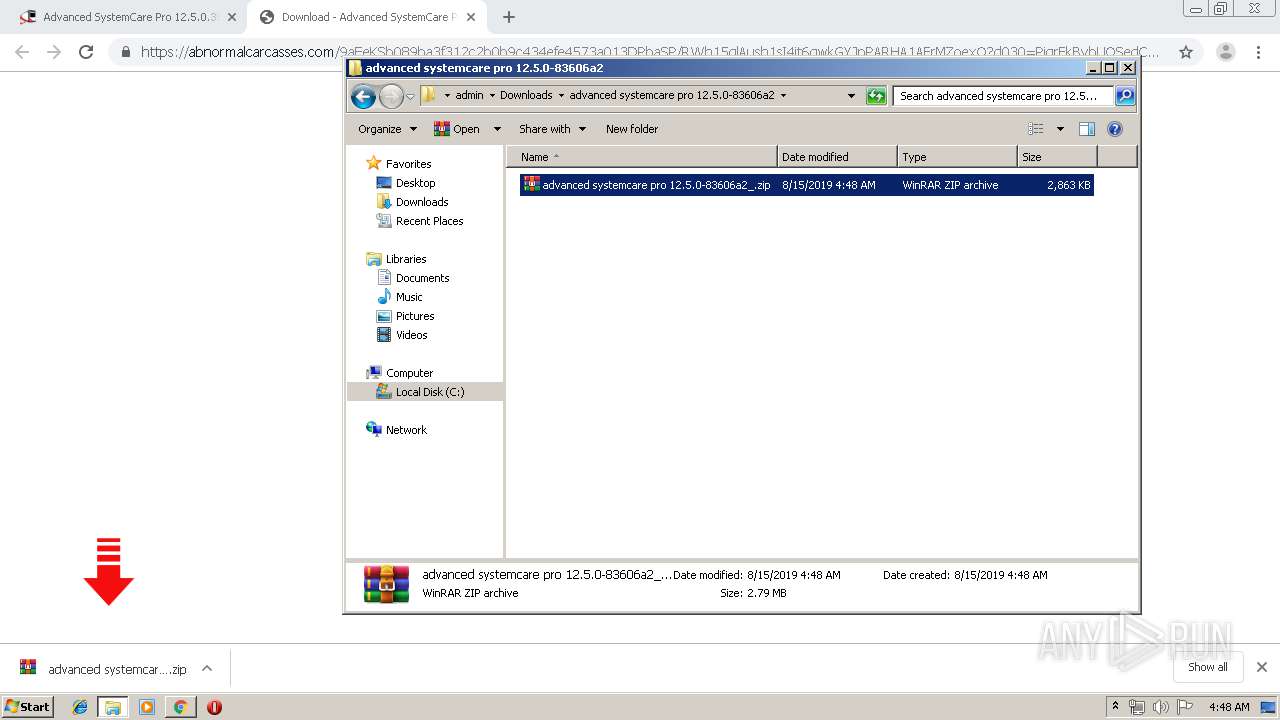Expand the address bar previous locations dropdown

tap(851, 96)
